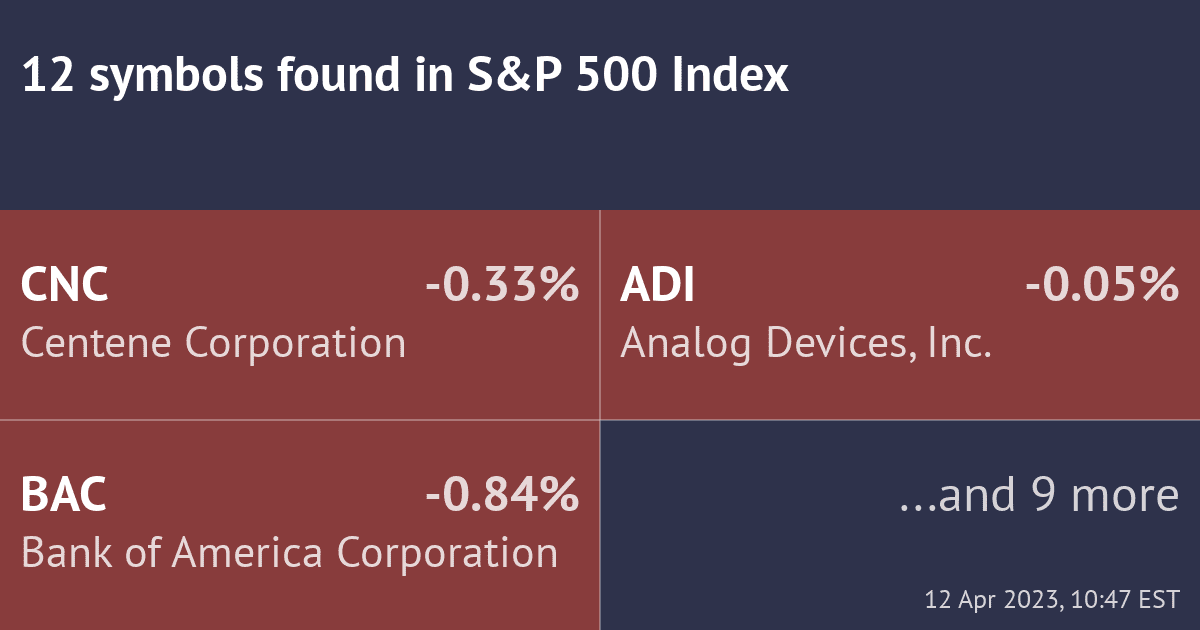Screen dimensions: 1200x630
Task: Select the CNC -0.33% change value
Action: [502, 286]
